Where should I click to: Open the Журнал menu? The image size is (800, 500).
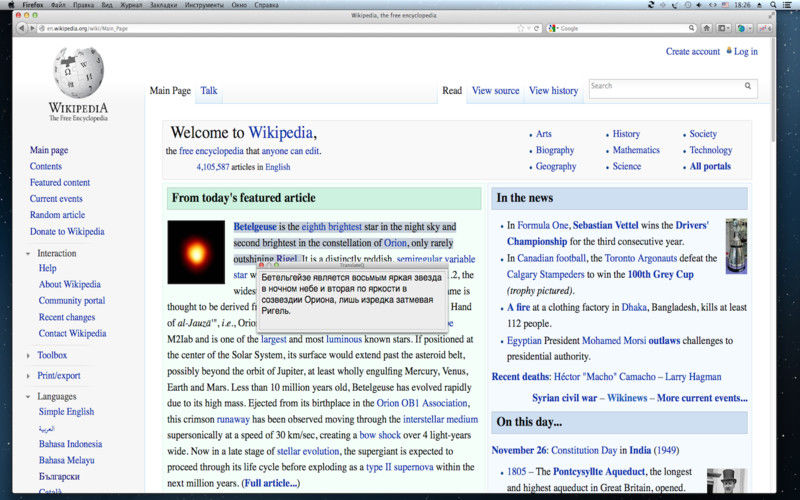(x=131, y=5)
